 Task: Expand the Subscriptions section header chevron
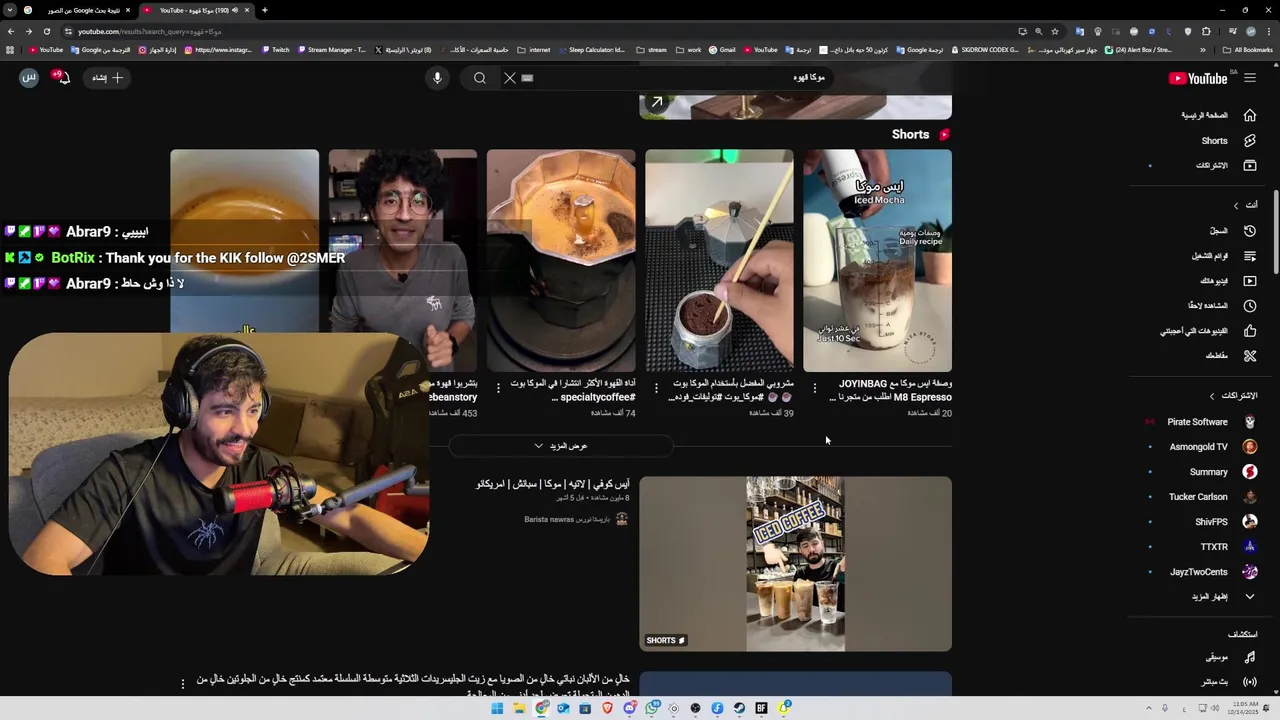coord(1213,396)
